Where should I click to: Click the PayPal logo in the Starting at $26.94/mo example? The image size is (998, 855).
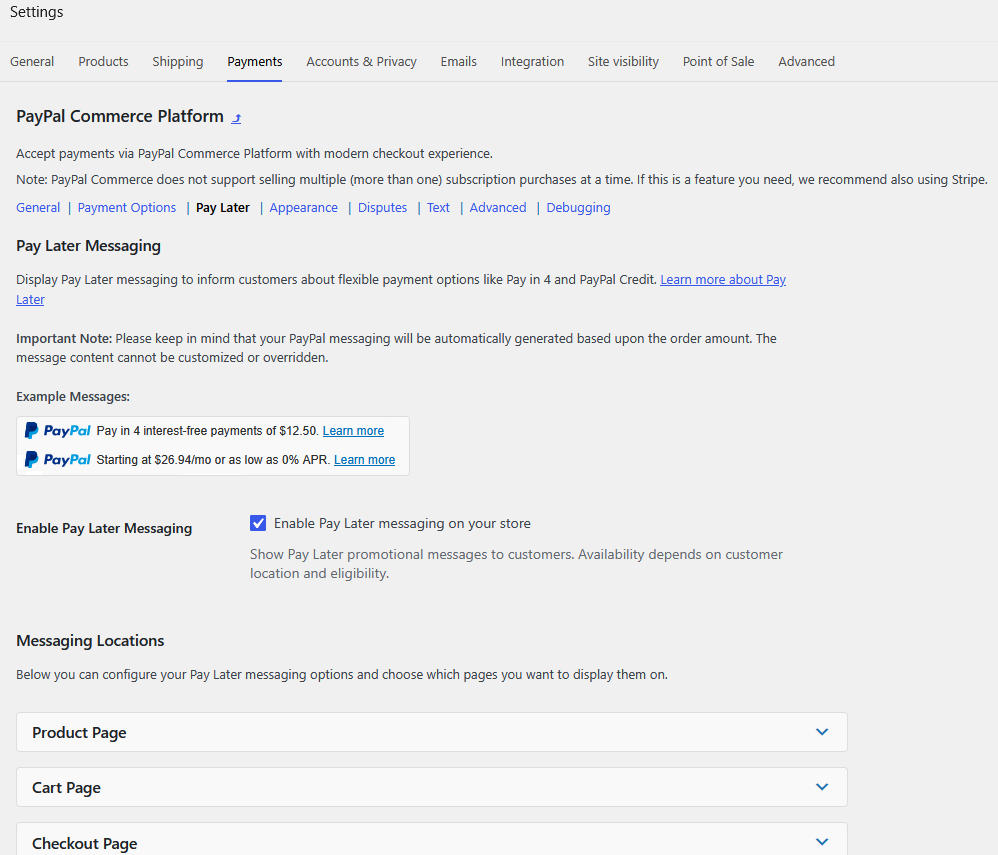coord(58,460)
